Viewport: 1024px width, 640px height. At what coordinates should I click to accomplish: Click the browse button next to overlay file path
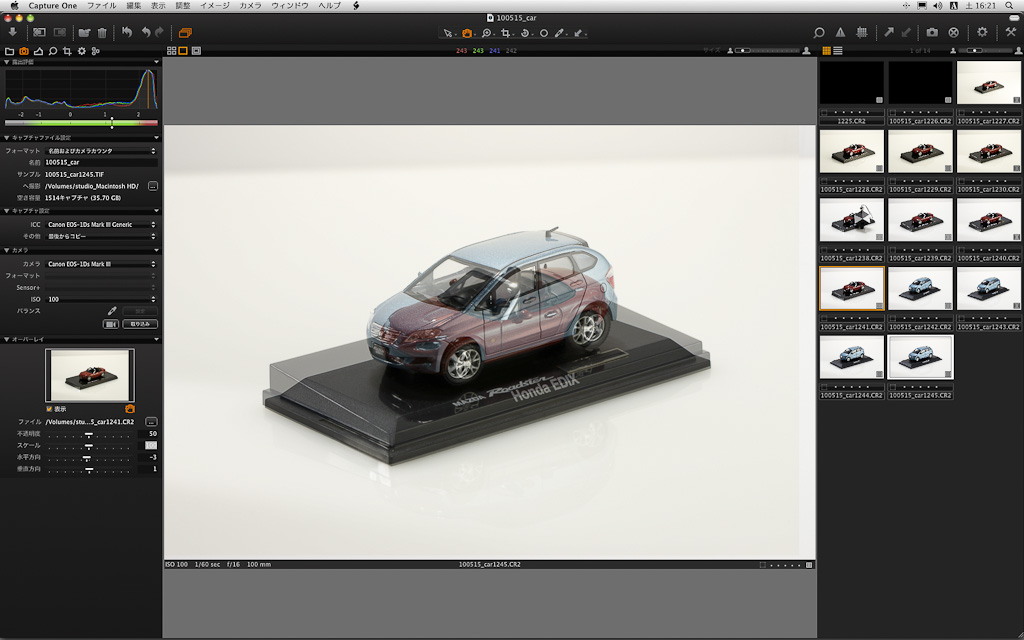pos(151,421)
